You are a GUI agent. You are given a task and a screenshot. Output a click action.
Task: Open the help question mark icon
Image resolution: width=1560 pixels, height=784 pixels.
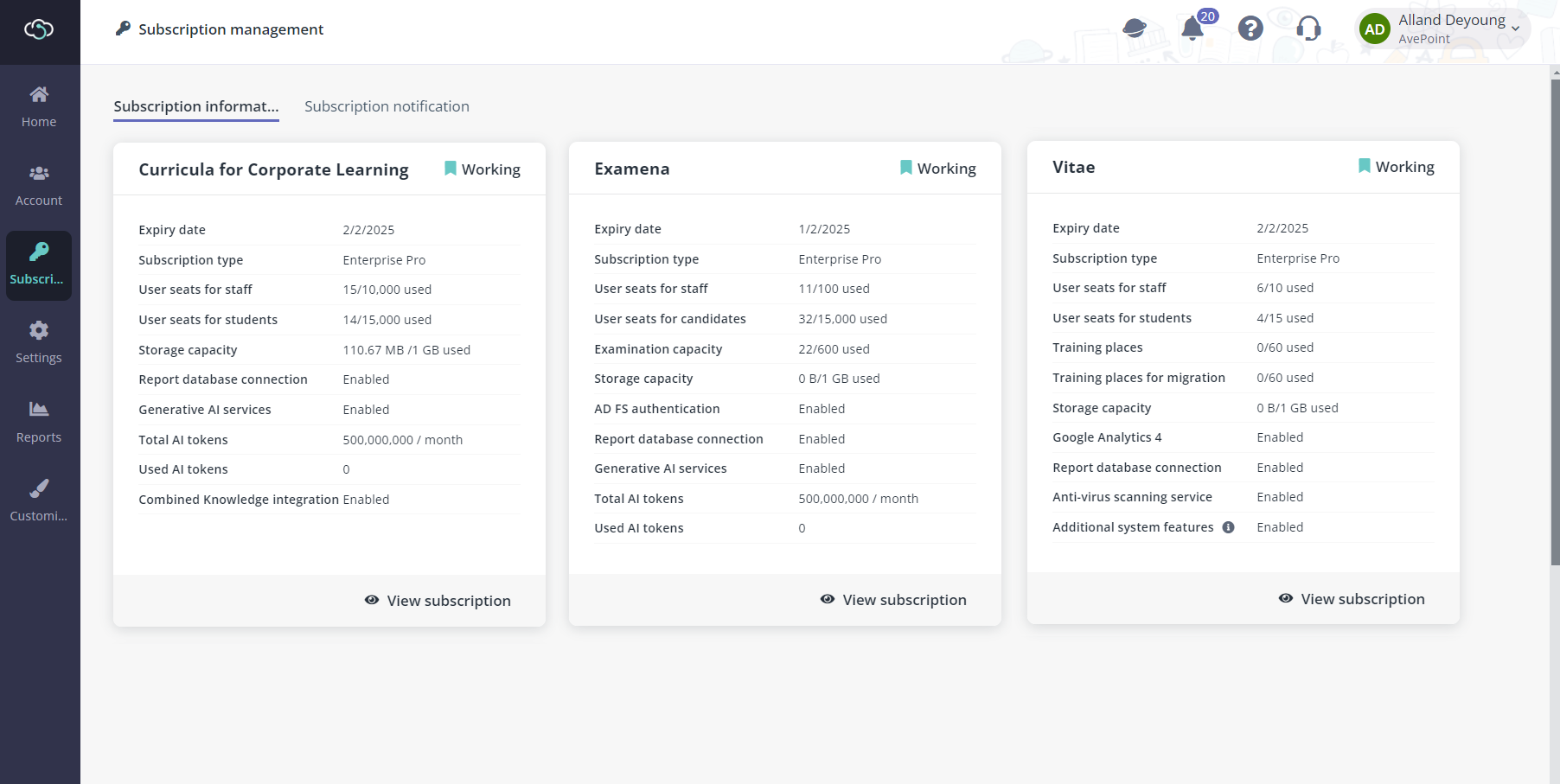point(1250,29)
